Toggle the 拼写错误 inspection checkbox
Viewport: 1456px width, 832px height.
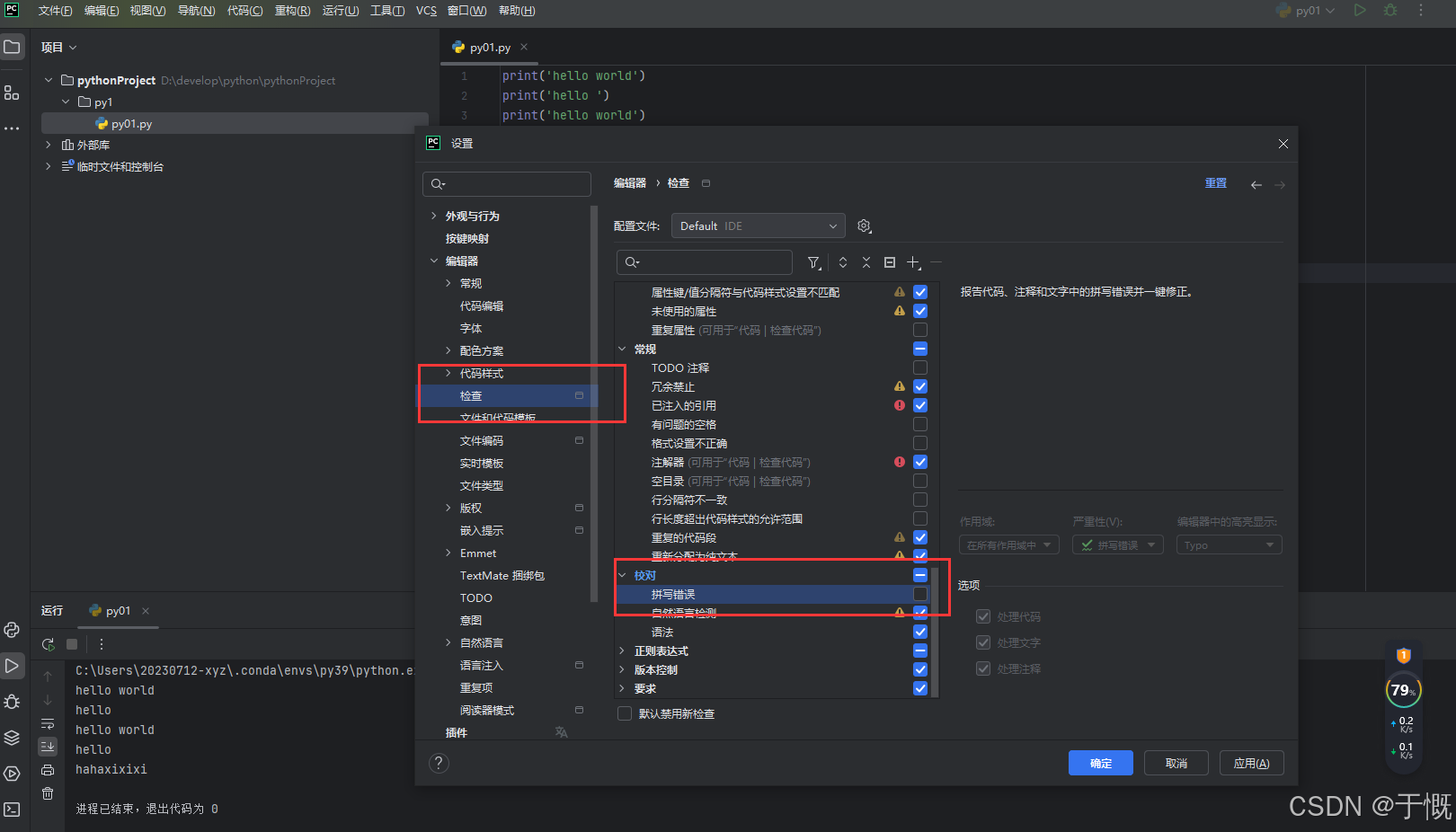[x=920, y=594]
